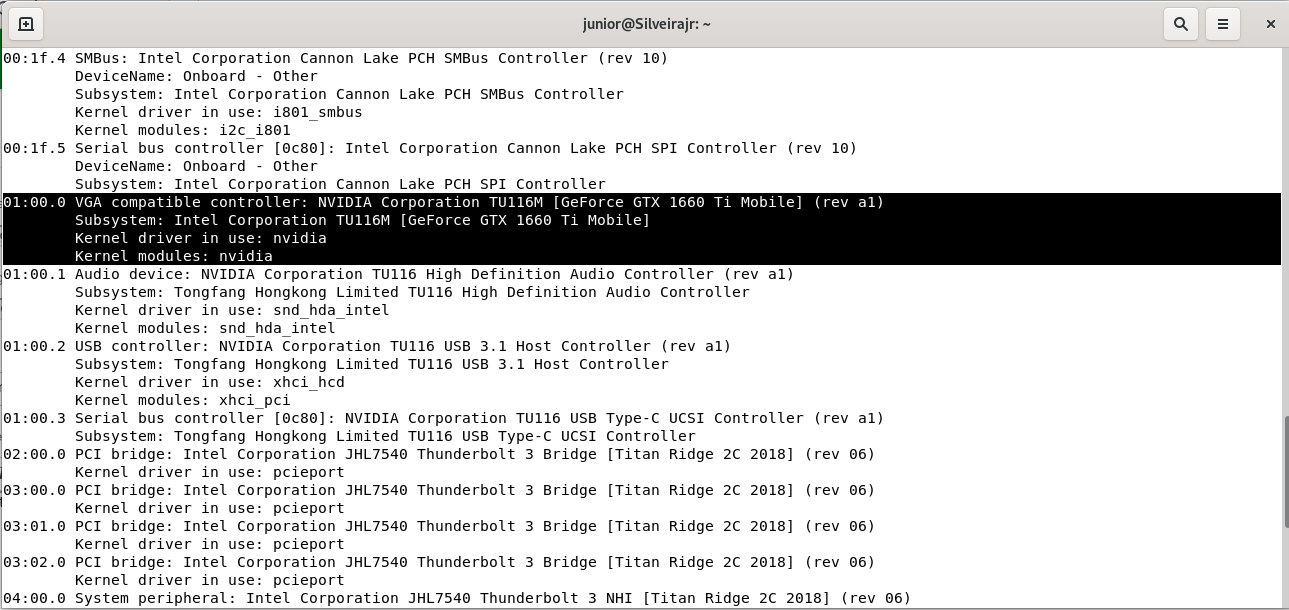Click the 'DeviceName: Onboard - Other' line under 00:1f.4
Screen dimensions: 1289x610
(x=196, y=76)
